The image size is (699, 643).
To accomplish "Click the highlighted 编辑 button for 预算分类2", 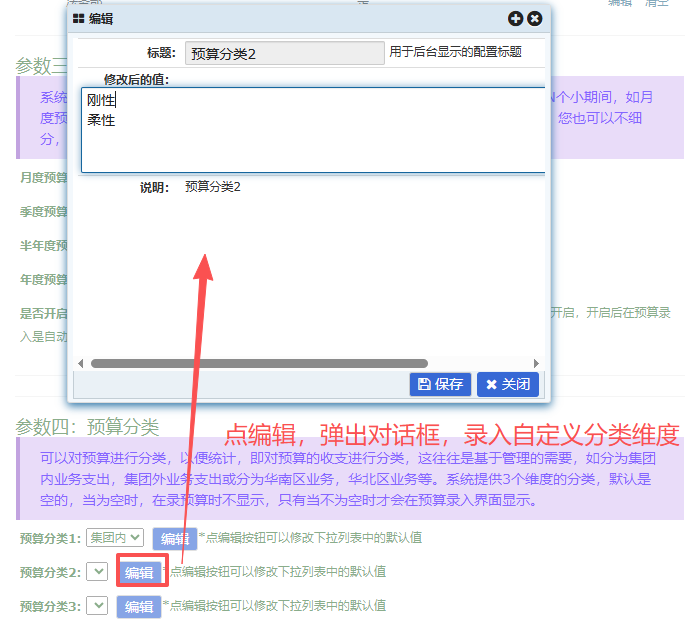I will (x=139, y=572).
